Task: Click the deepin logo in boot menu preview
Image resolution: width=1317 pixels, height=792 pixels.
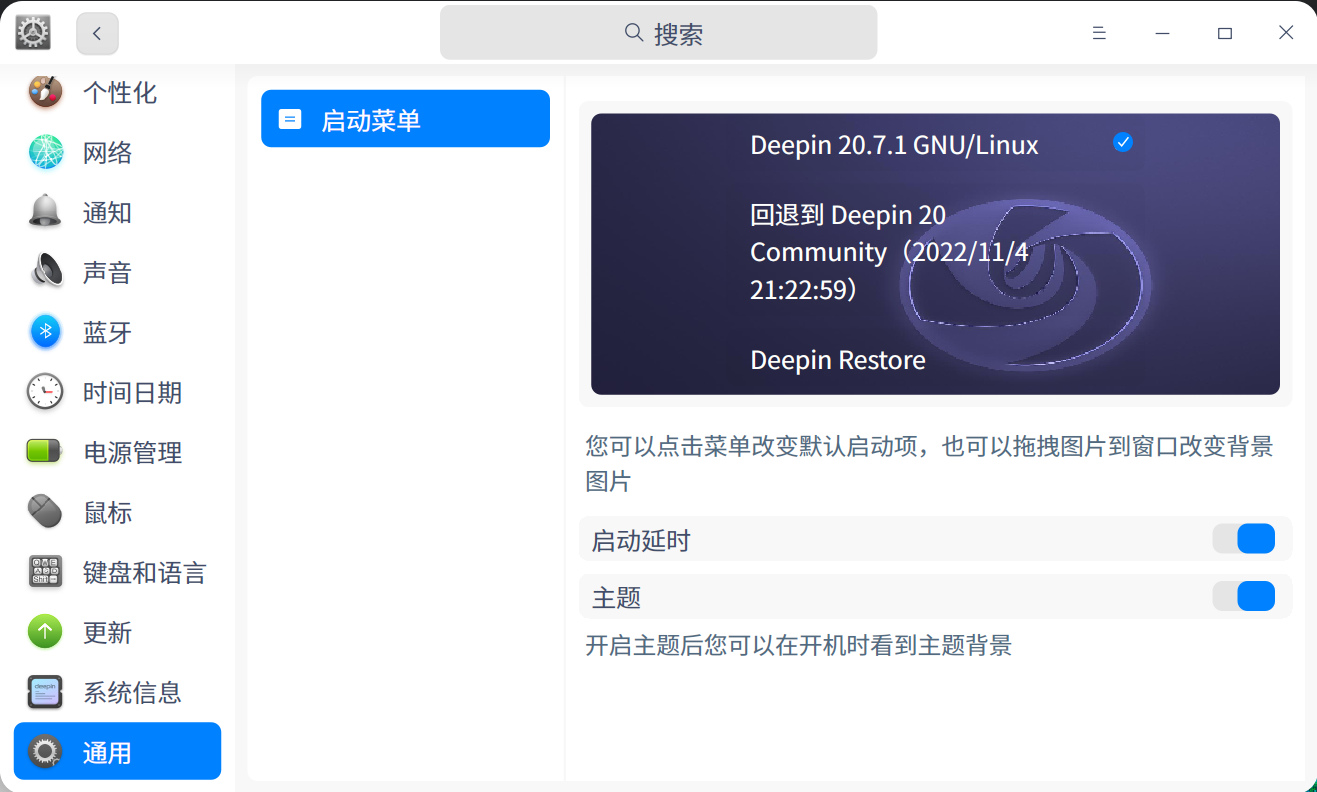Action: pyautogui.click(x=1027, y=287)
